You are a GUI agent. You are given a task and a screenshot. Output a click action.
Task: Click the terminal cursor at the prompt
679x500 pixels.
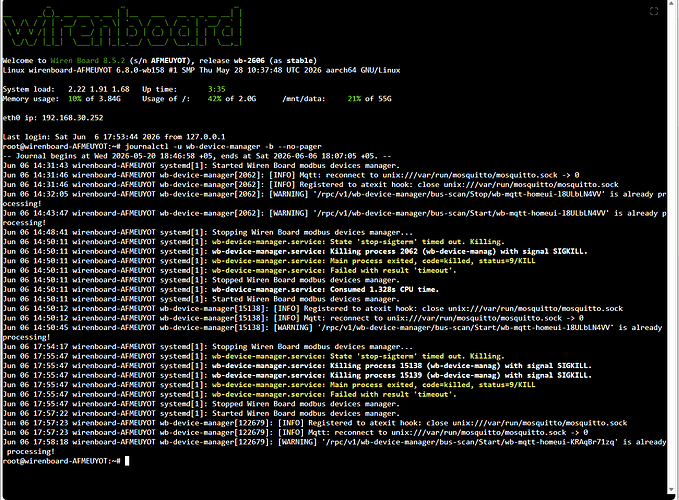click(x=127, y=461)
